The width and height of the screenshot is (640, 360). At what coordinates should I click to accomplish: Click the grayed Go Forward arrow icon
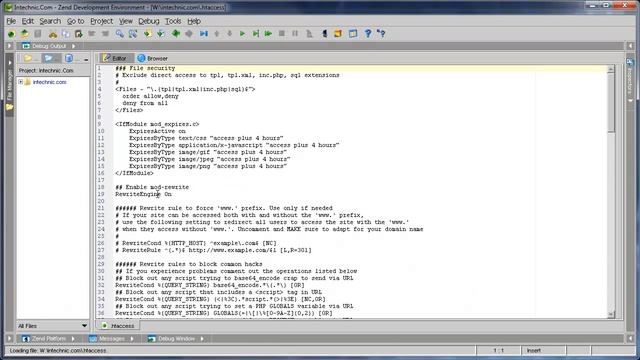(x=189, y=34)
